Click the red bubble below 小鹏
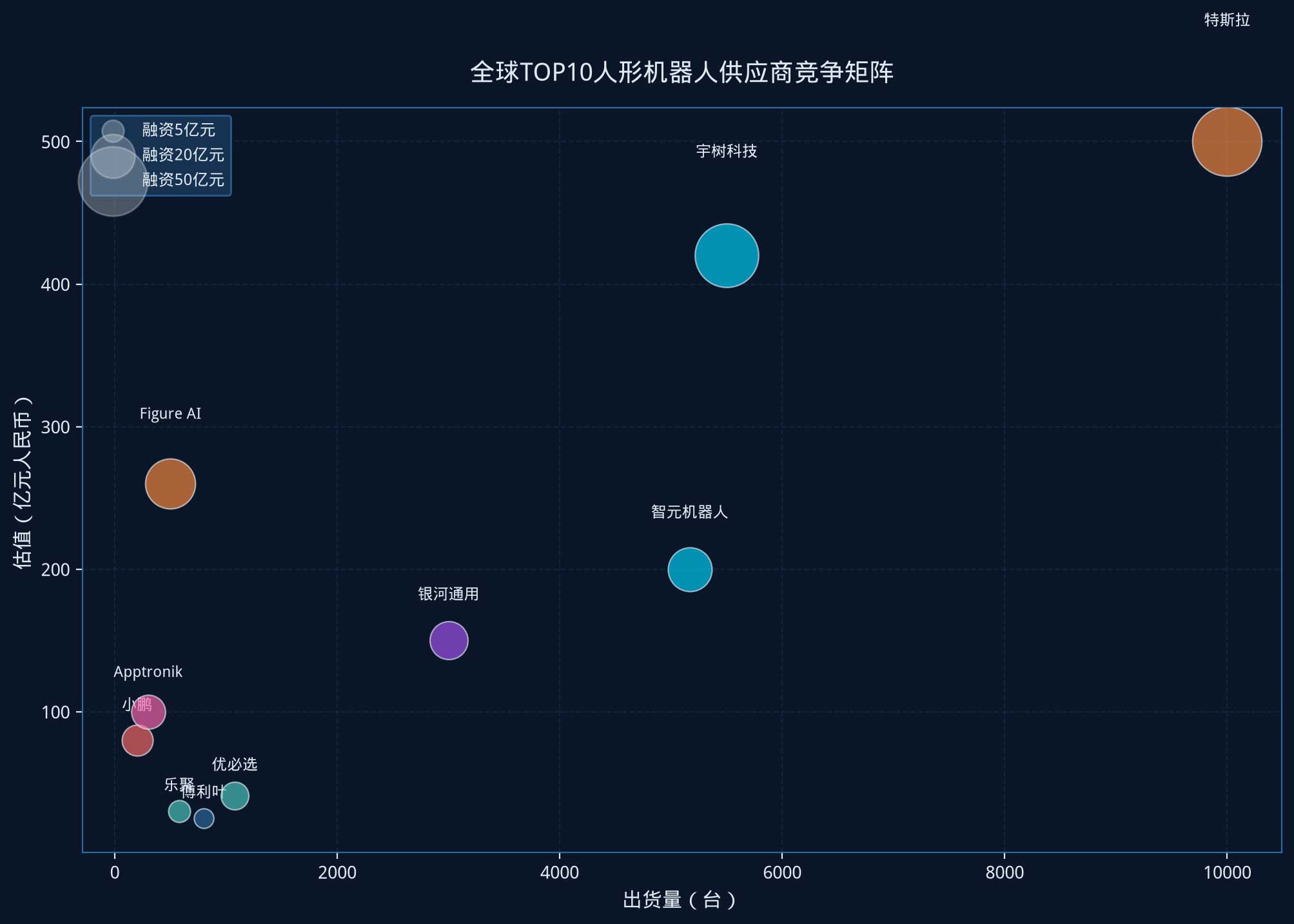1294x924 pixels. coord(137,740)
